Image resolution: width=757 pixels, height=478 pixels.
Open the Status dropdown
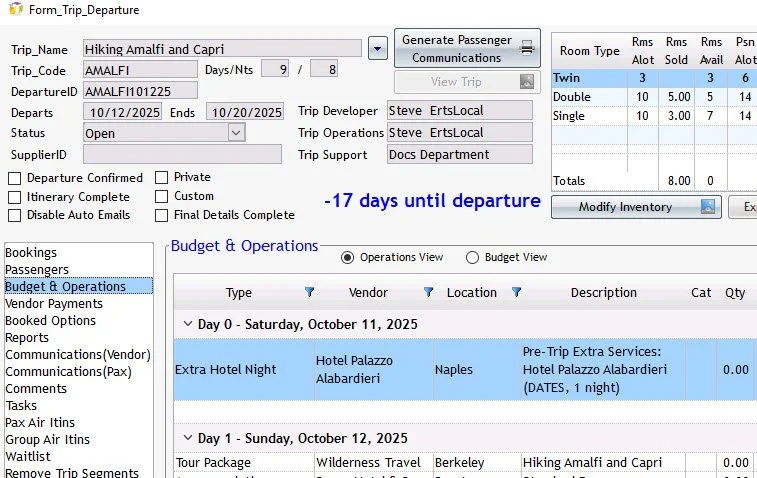click(236, 133)
